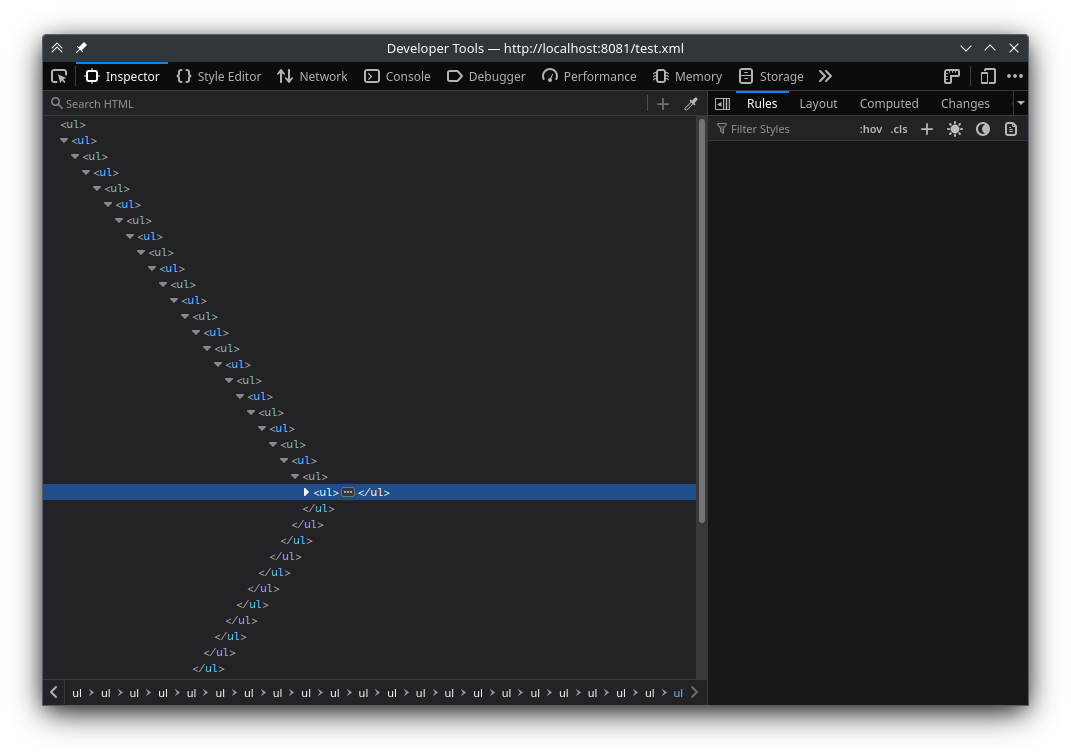
Task: Select iframe frame picker icon
Action: point(952,76)
